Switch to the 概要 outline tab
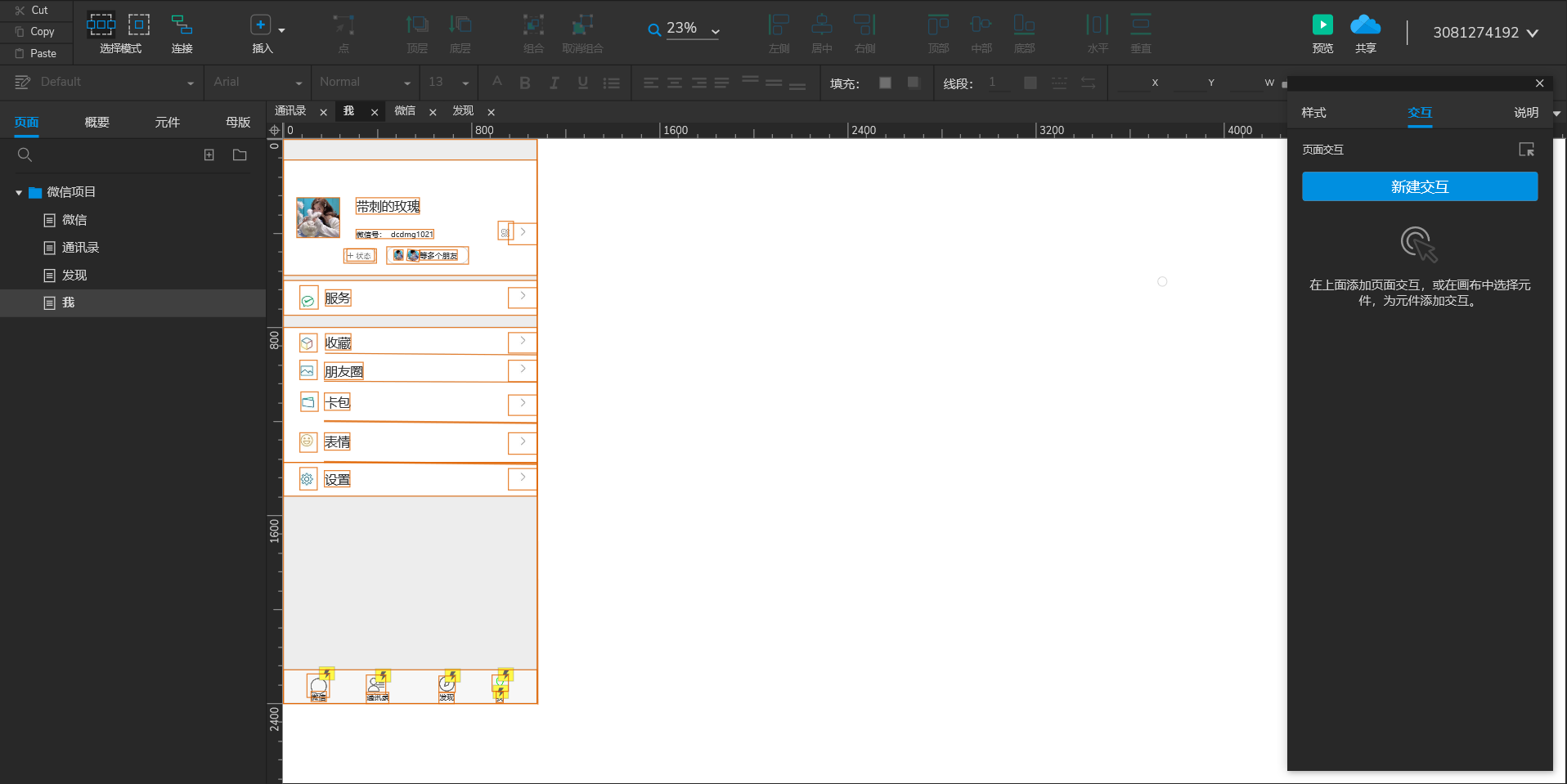1567x784 pixels. tap(97, 123)
